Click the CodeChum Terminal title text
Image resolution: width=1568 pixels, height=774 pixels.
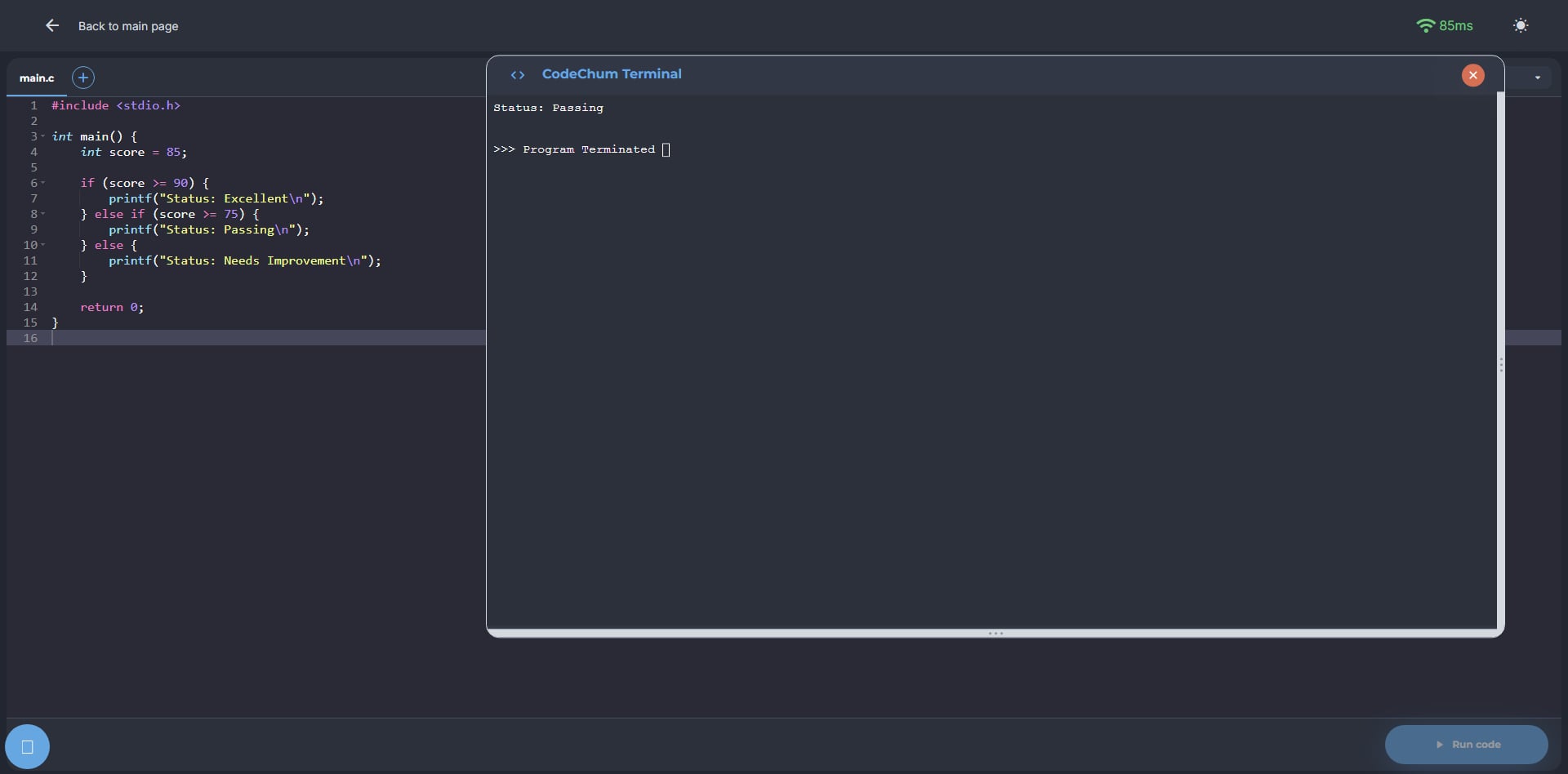coord(611,74)
